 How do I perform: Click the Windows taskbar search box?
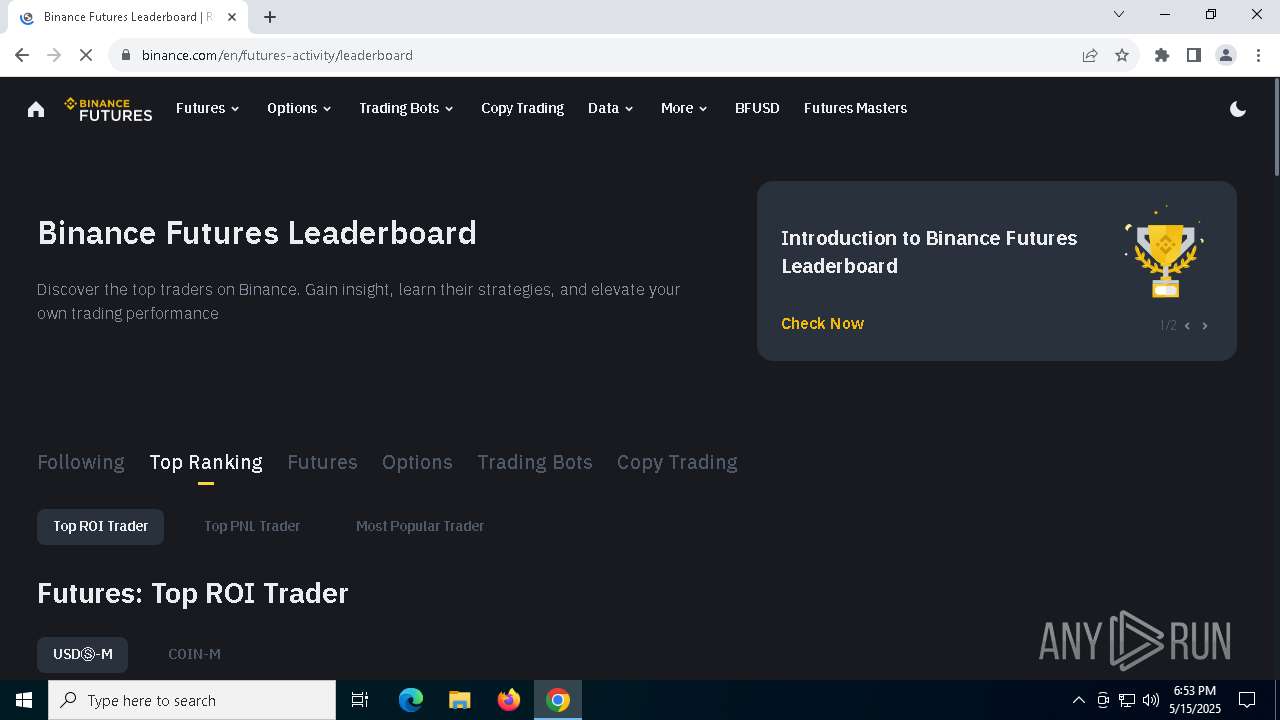pos(192,700)
